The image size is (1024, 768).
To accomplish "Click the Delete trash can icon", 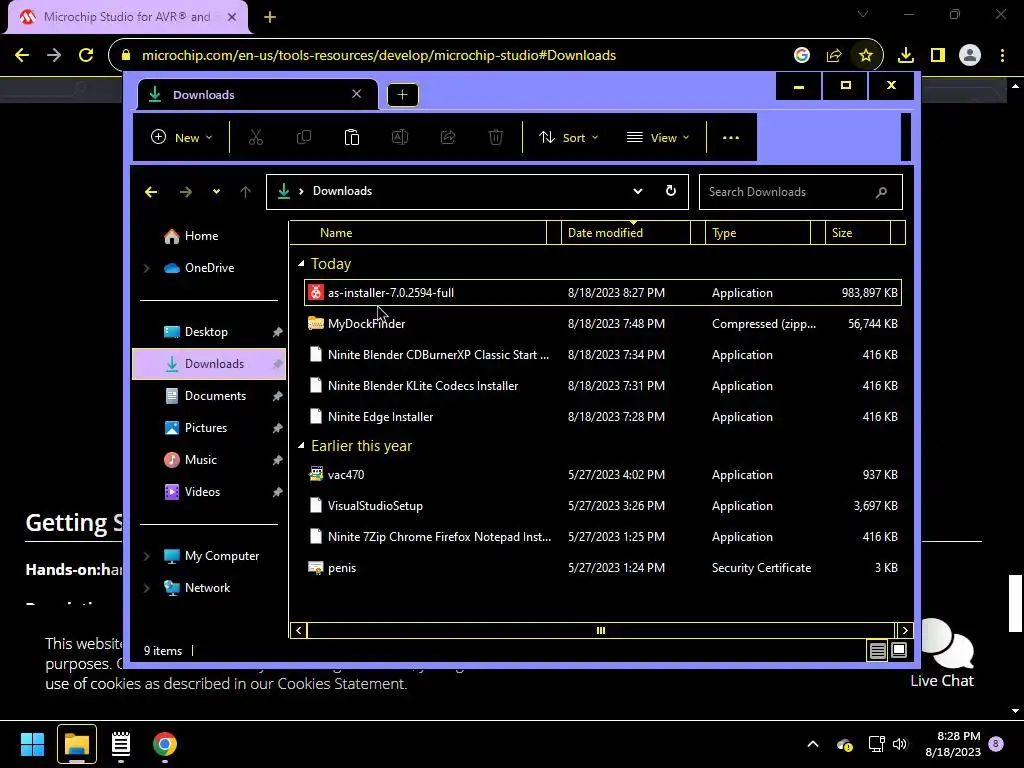I will [x=496, y=137].
